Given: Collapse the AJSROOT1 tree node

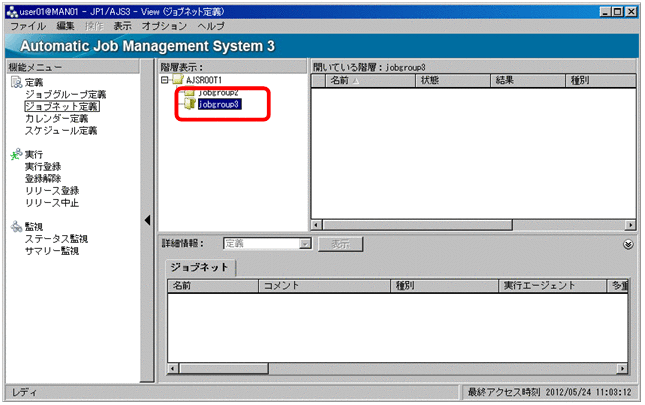Looking at the screenshot, I should point(165,80).
